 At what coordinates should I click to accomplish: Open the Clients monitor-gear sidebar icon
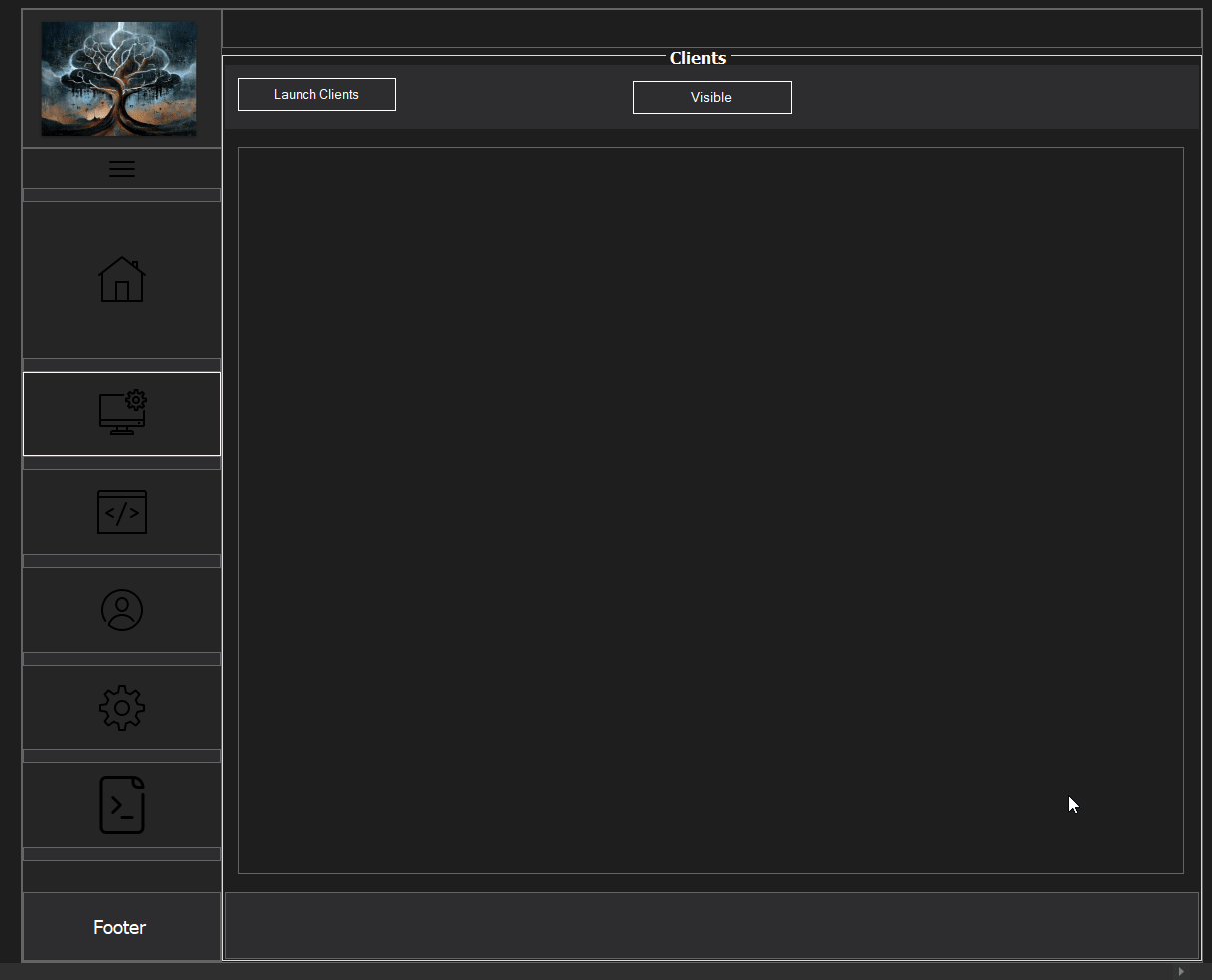coord(121,412)
